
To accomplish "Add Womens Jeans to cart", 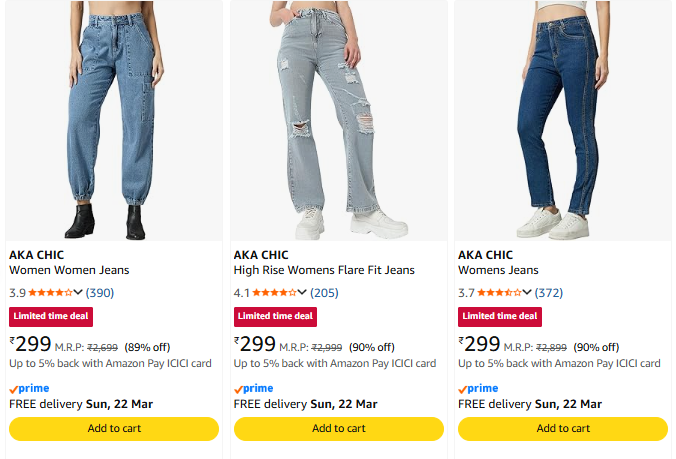I will [563, 429].
